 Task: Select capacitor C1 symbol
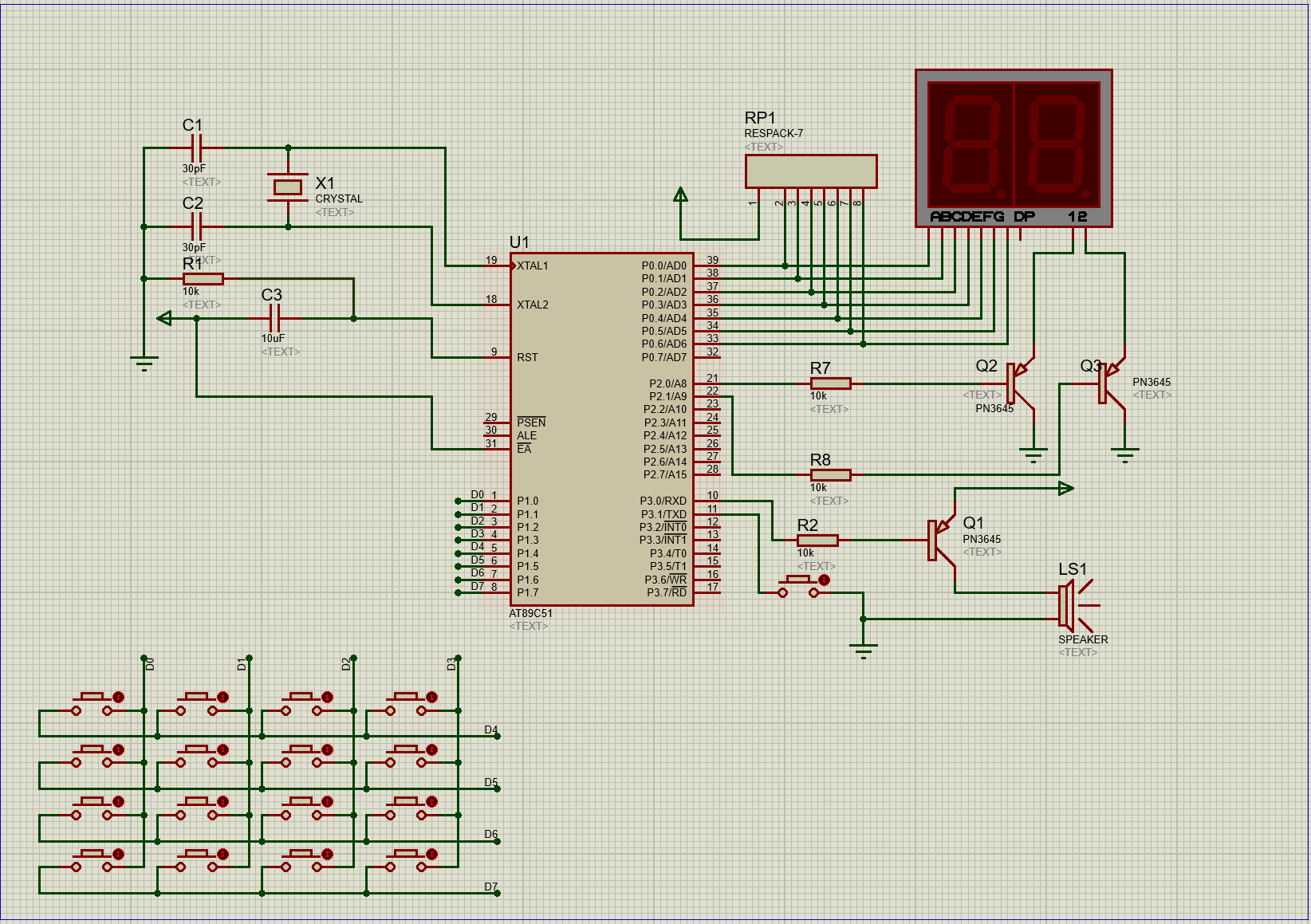pos(197,148)
